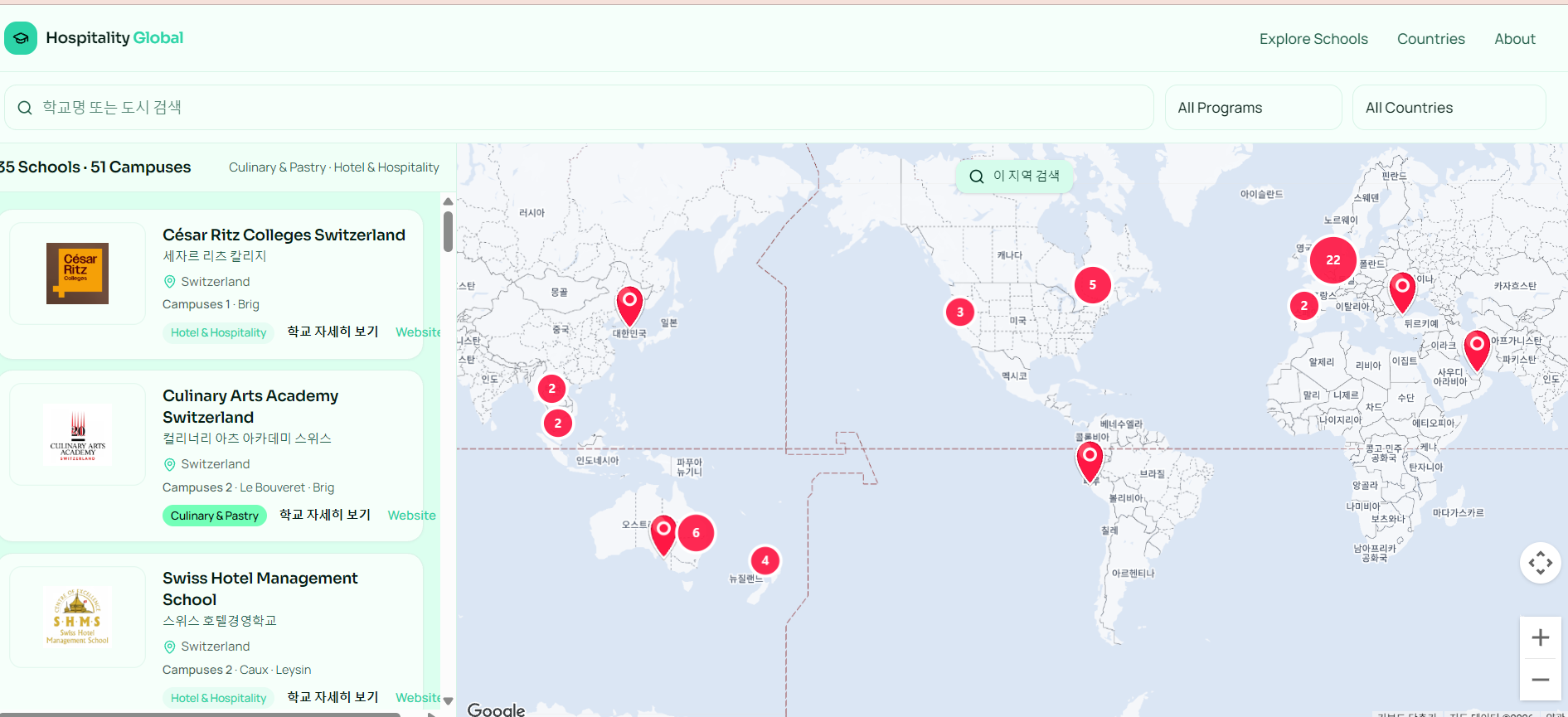Open the Website link for César Ritz Colleges
Viewport: 1568px width, 717px height.
click(x=418, y=332)
